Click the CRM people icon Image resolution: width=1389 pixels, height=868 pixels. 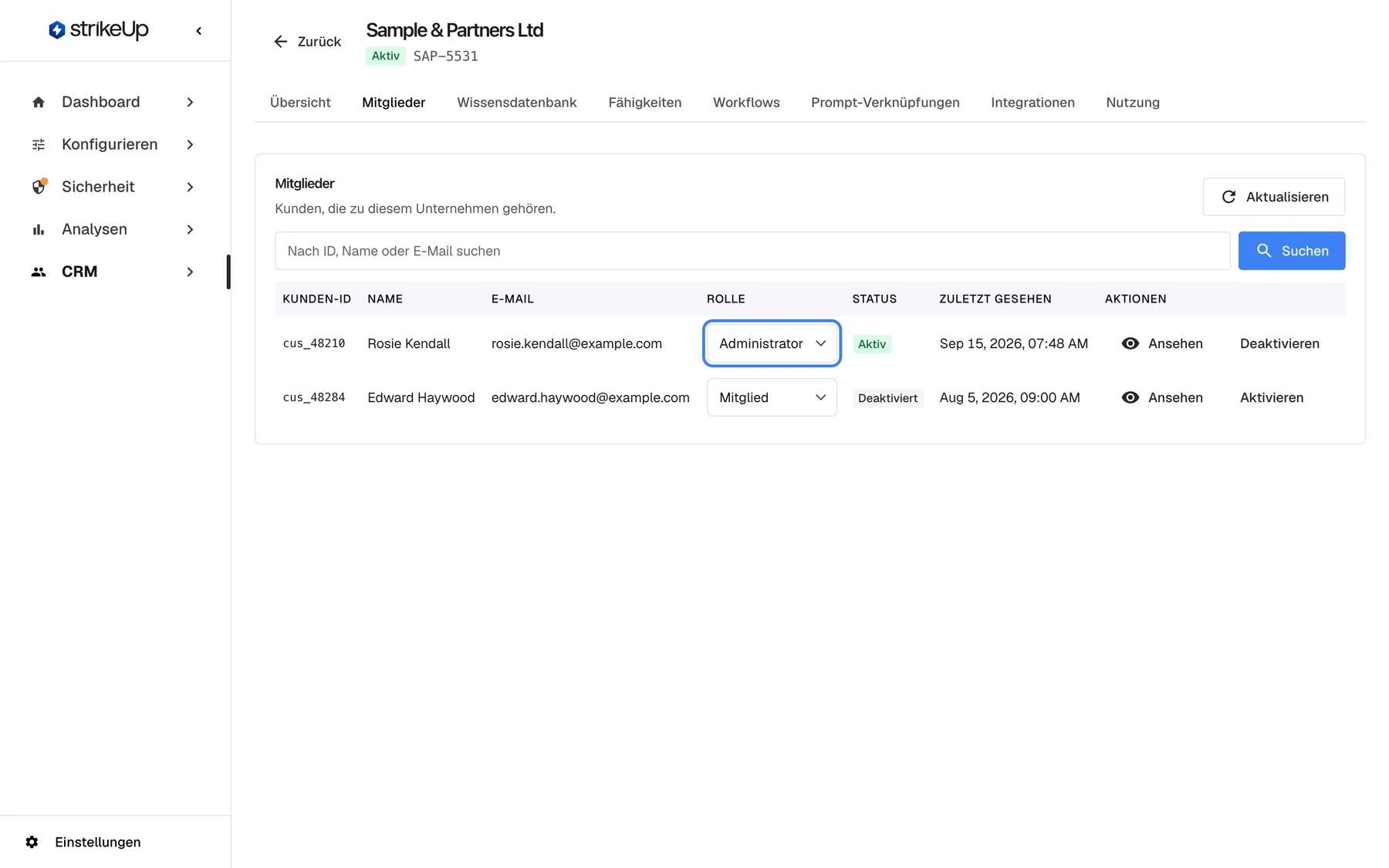[39, 272]
